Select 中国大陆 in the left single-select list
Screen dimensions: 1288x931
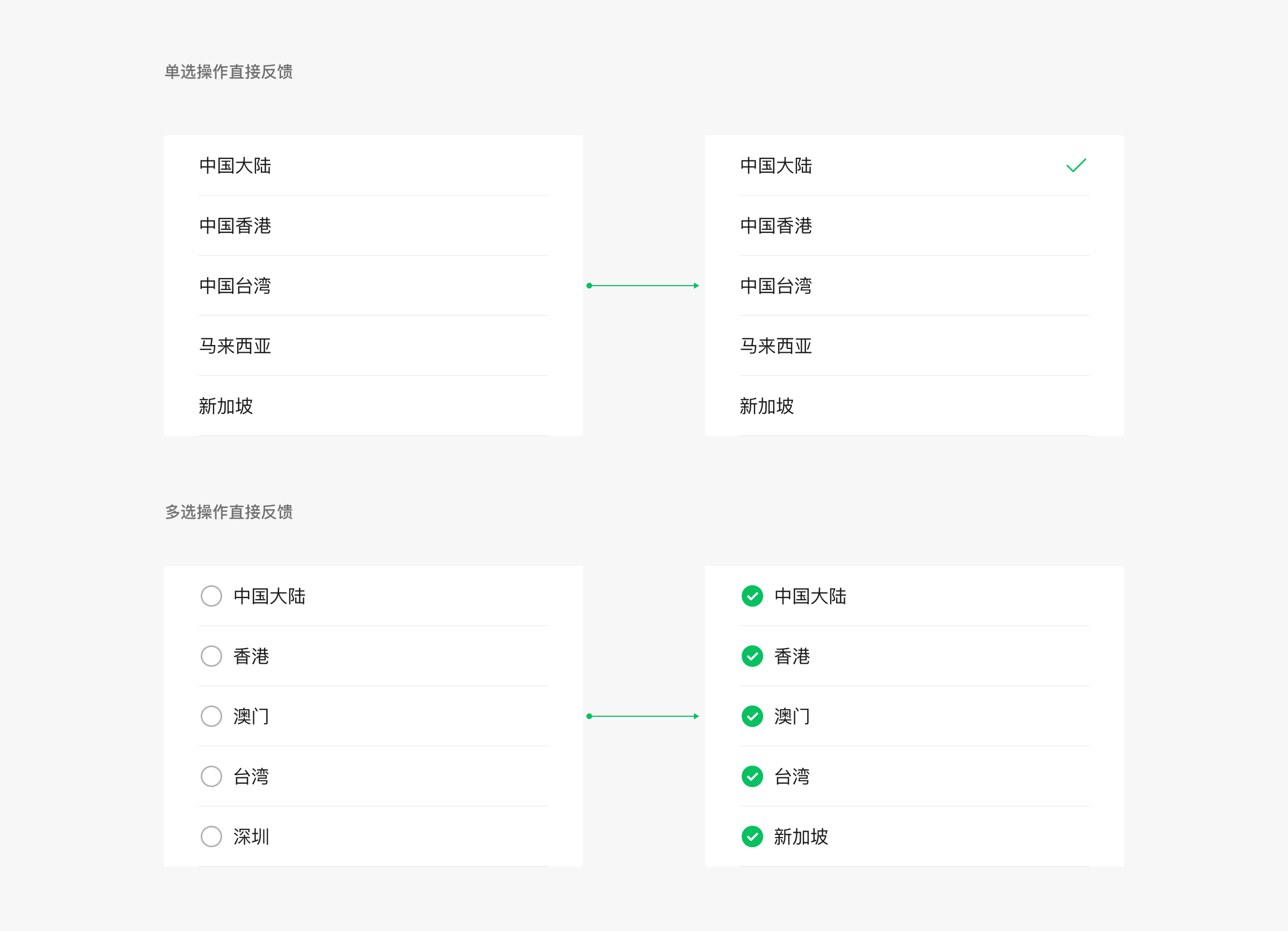click(x=235, y=165)
